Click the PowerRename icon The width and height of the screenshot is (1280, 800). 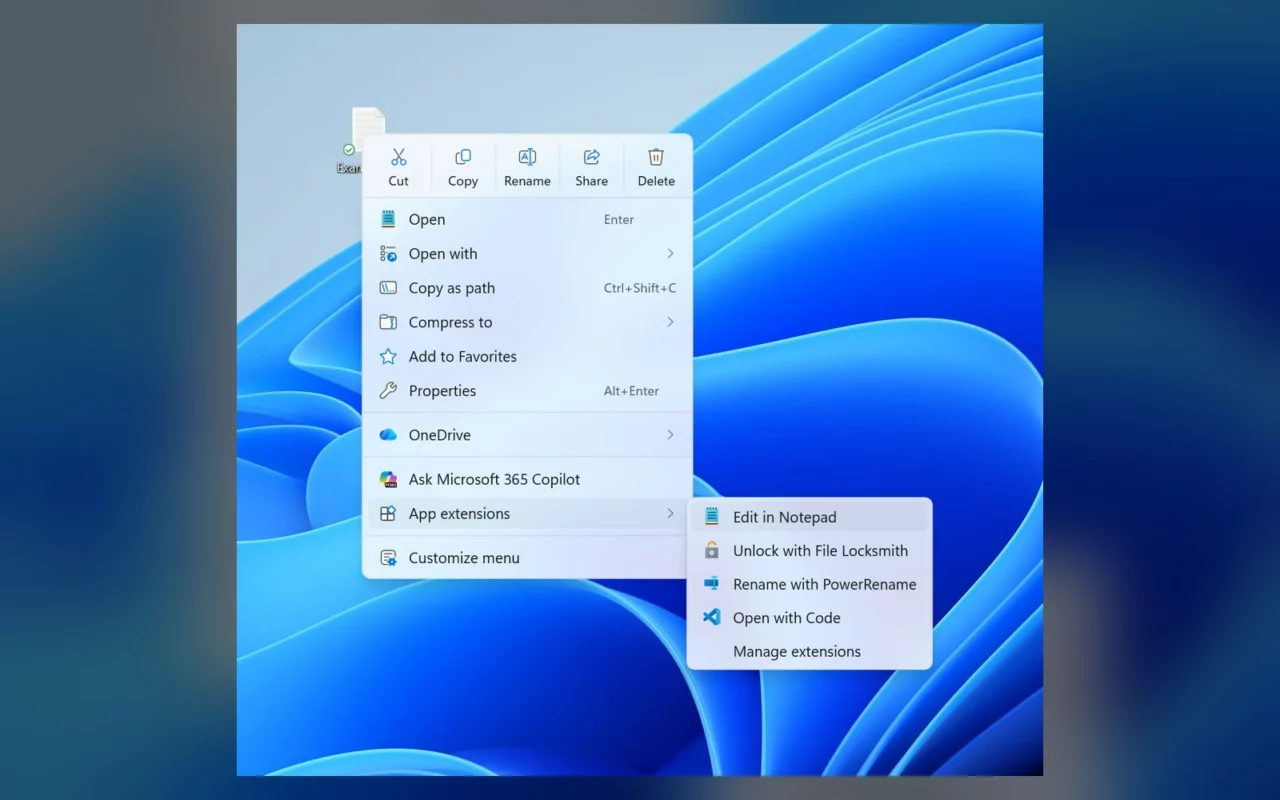[x=712, y=583]
